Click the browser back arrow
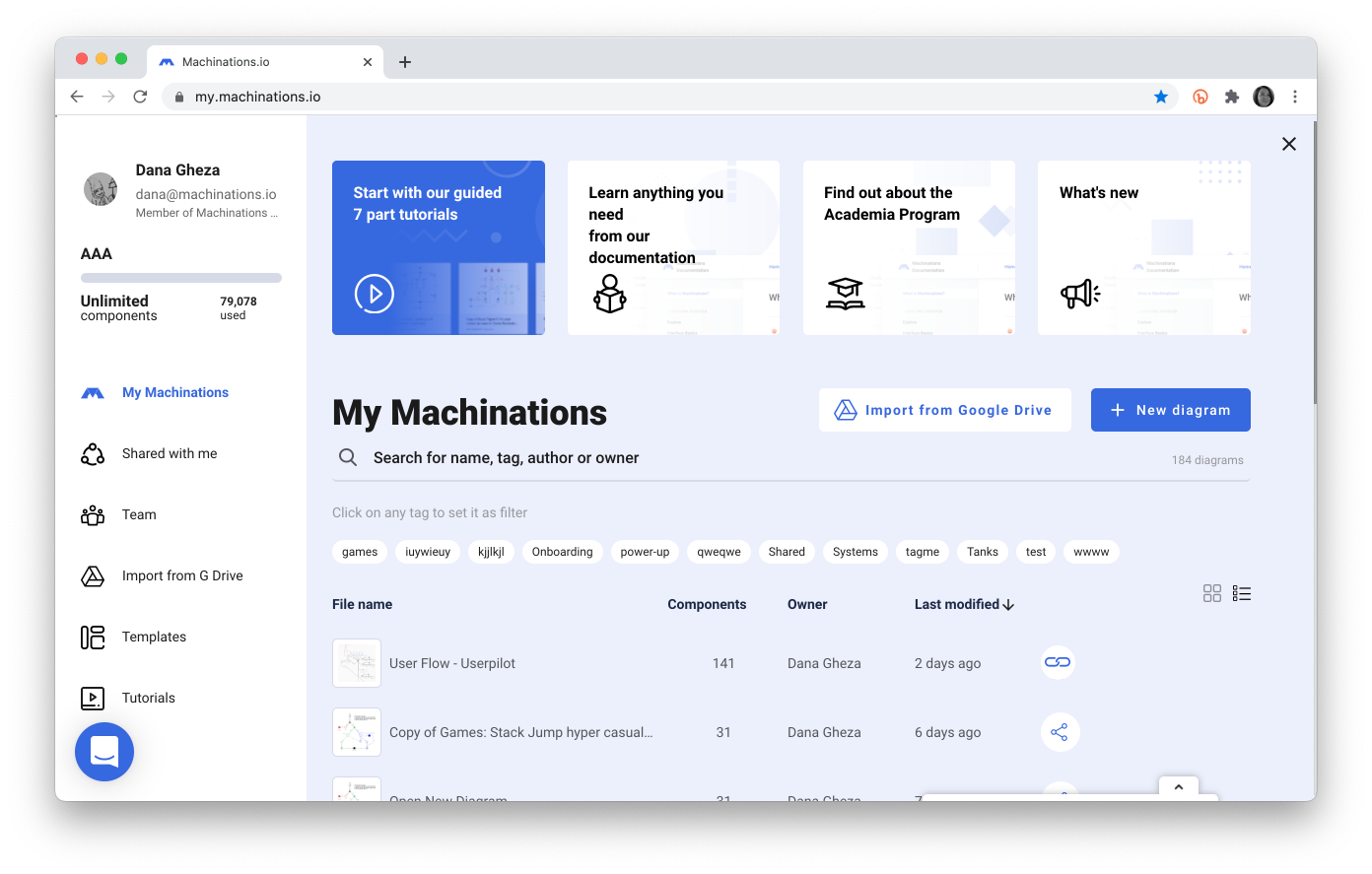 pyautogui.click(x=77, y=97)
